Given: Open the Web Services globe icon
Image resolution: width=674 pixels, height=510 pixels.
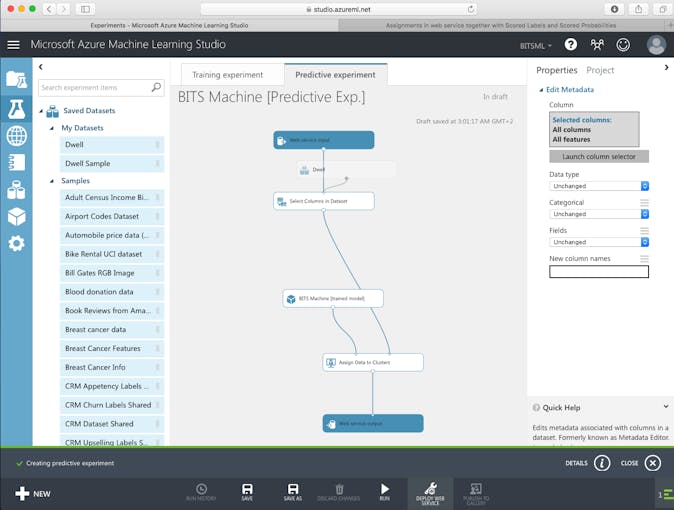Looking at the screenshot, I should coord(16,136).
